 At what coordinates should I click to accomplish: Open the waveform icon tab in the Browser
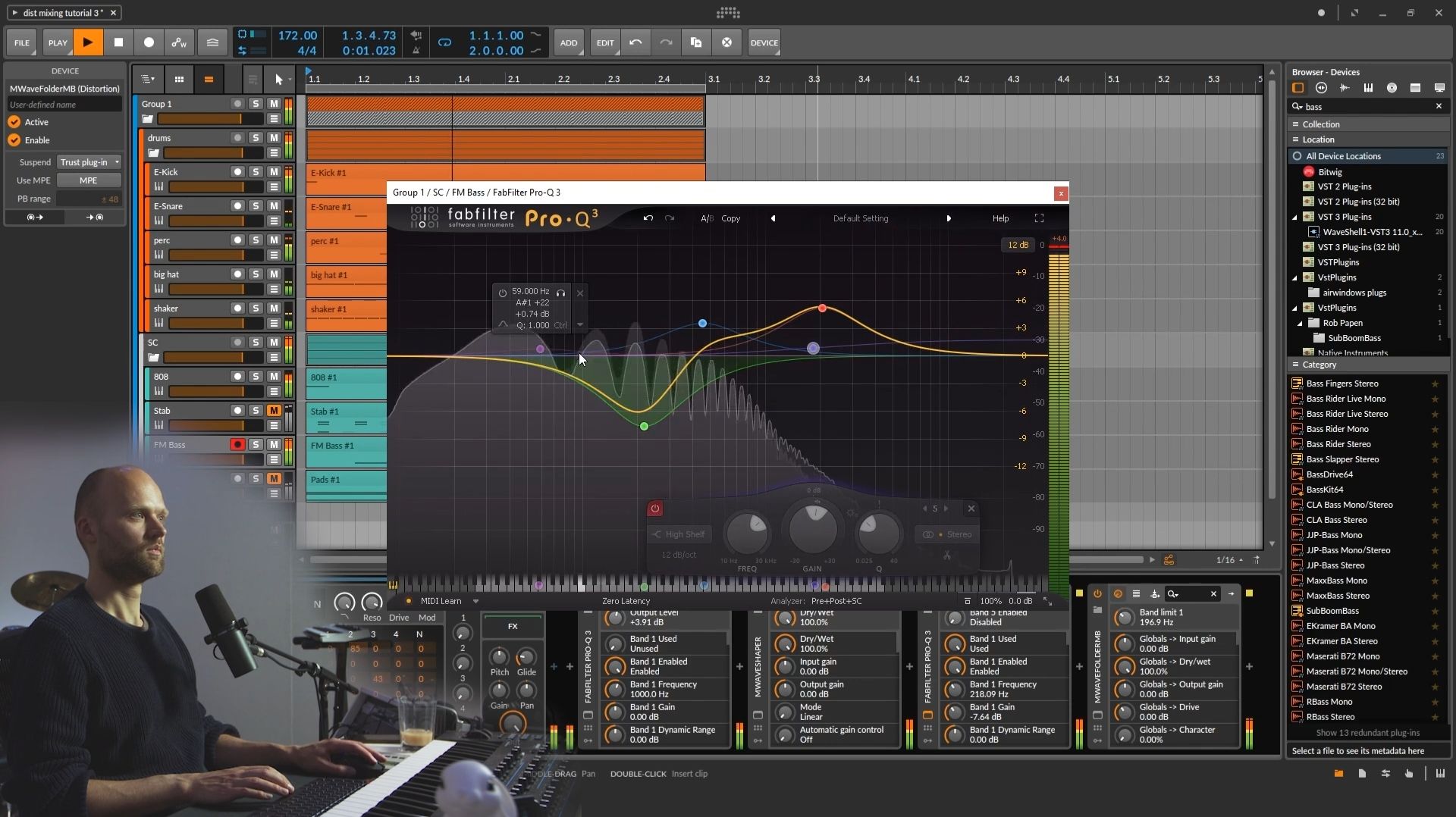click(1345, 88)
